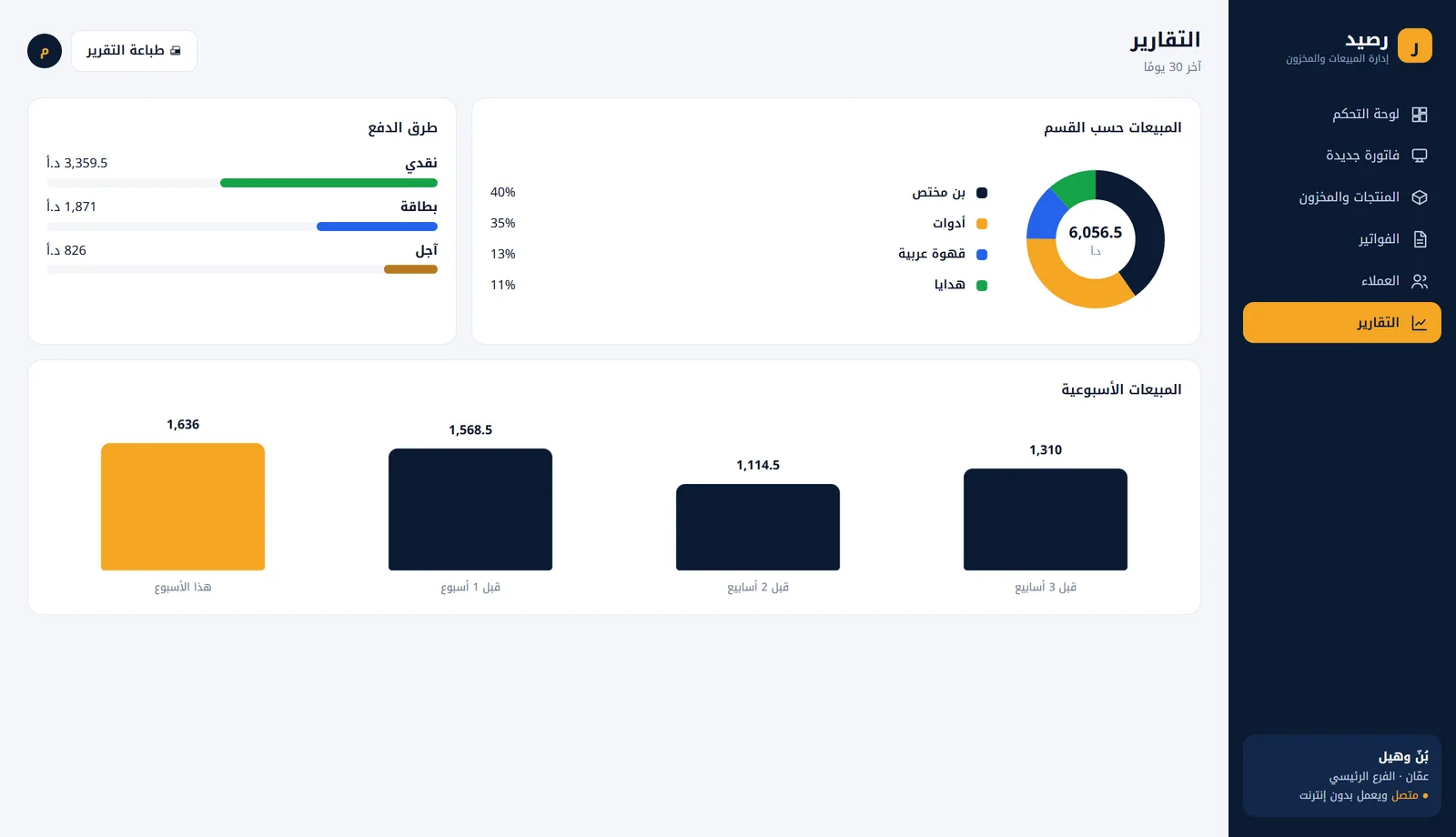1456x837 pixels.
Task: Click the 826 credit amount
Action: pyautogui.click(x=66, y=251)
